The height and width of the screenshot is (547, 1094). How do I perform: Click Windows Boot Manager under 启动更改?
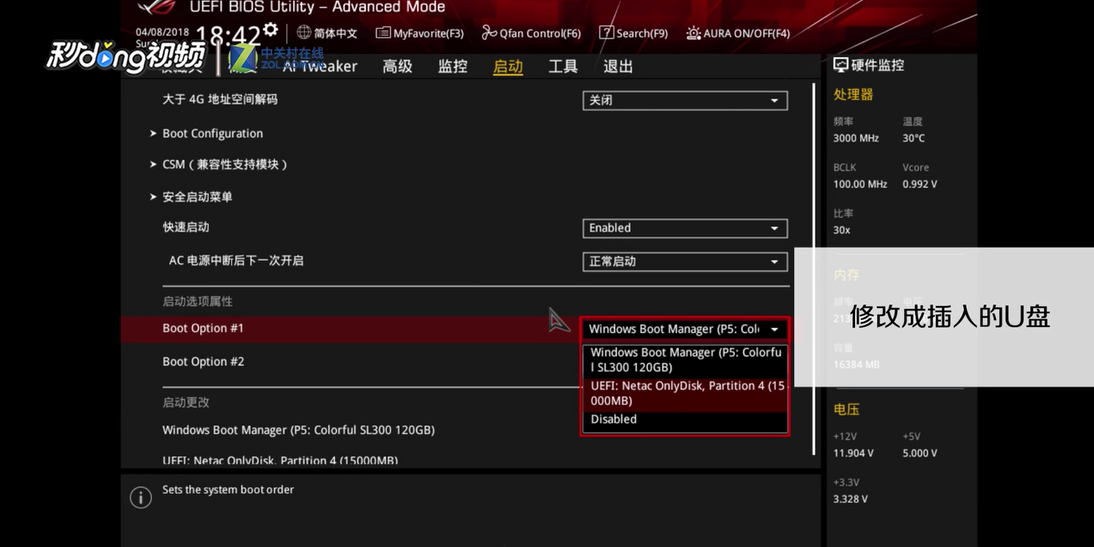click(x=299, y=430)
